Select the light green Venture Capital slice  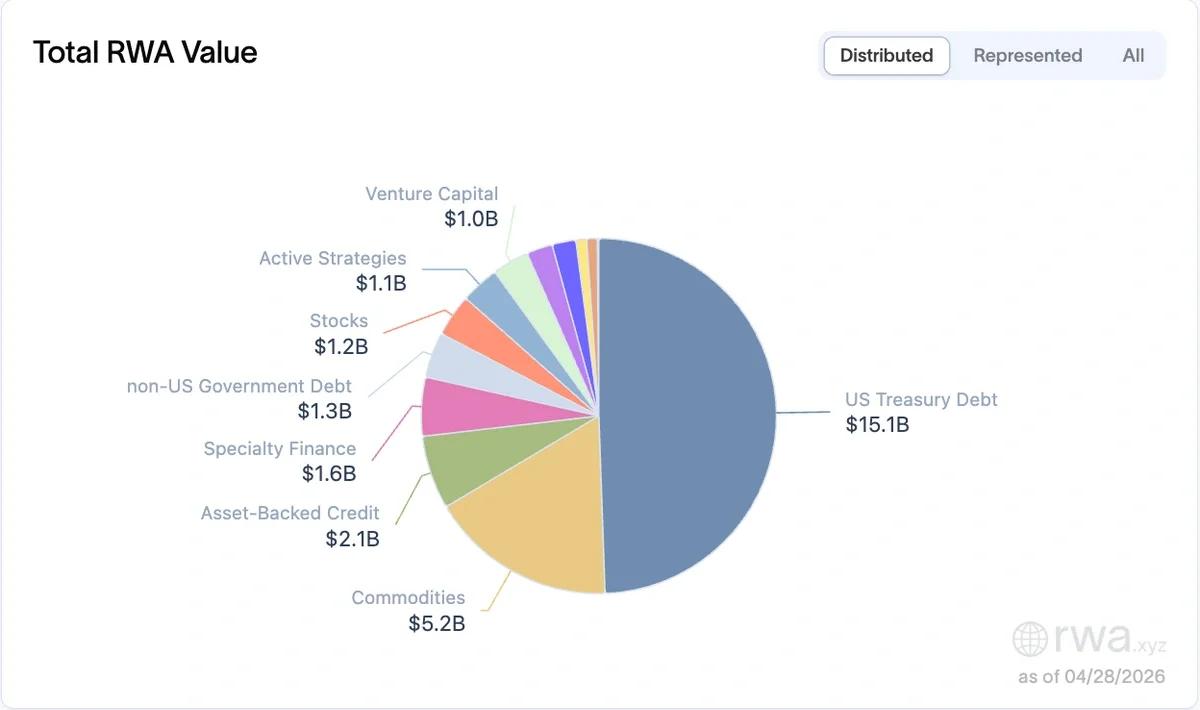515,277
